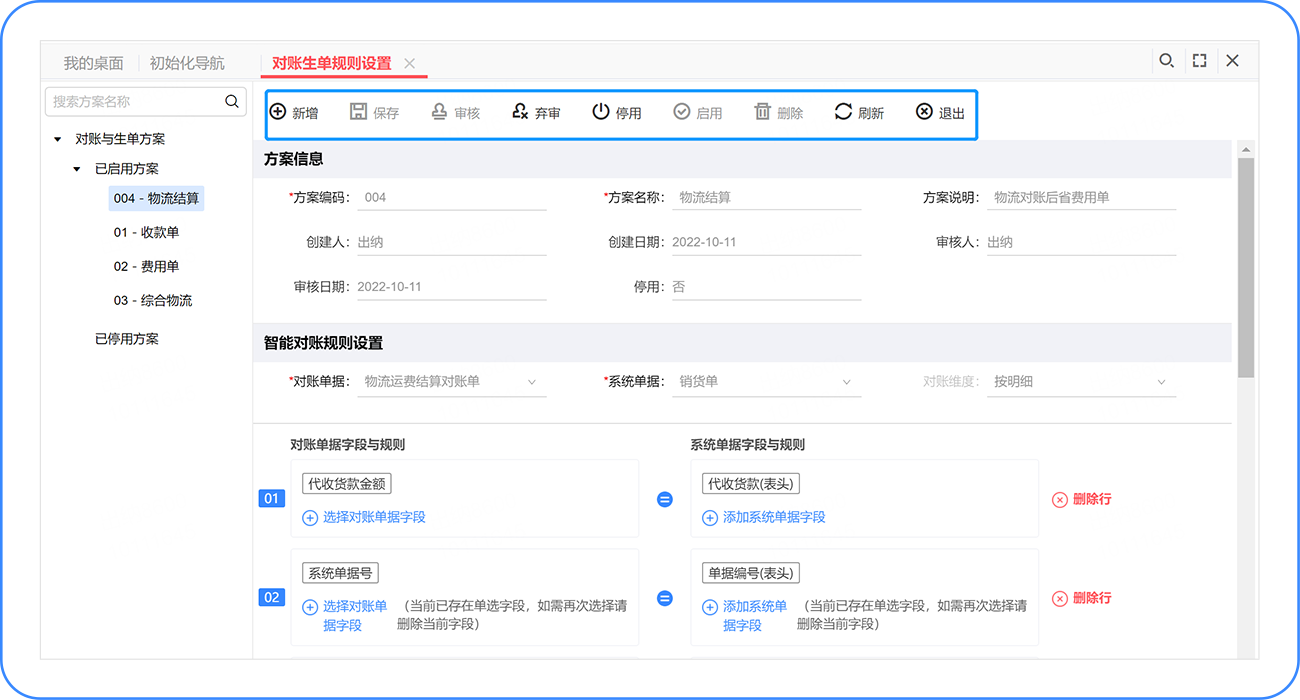Click 删除行 for rule row 01
Screen dimensions: 1300x700
point(1081,499)
